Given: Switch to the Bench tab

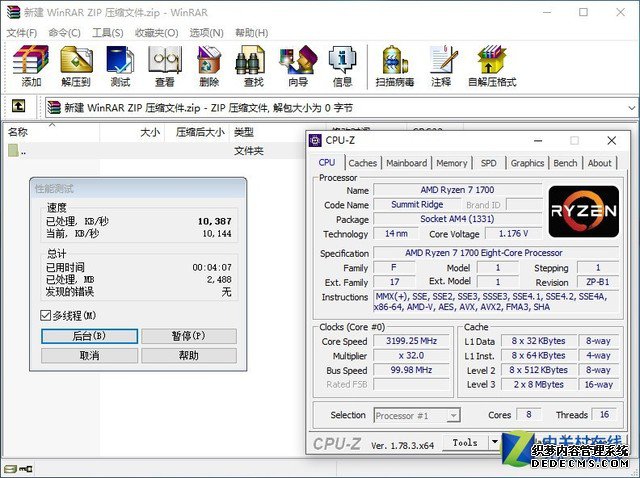Looking at the screenshot, I should point(565,163).
